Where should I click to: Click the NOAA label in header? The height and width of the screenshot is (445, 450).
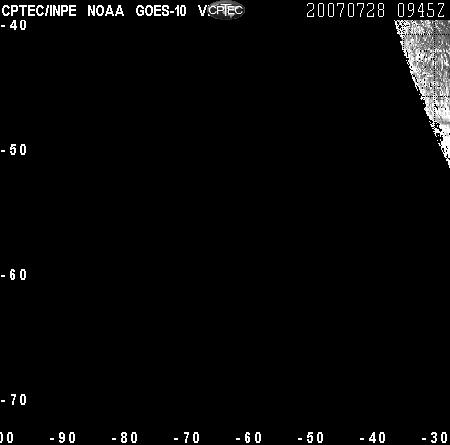coord(106,11)
